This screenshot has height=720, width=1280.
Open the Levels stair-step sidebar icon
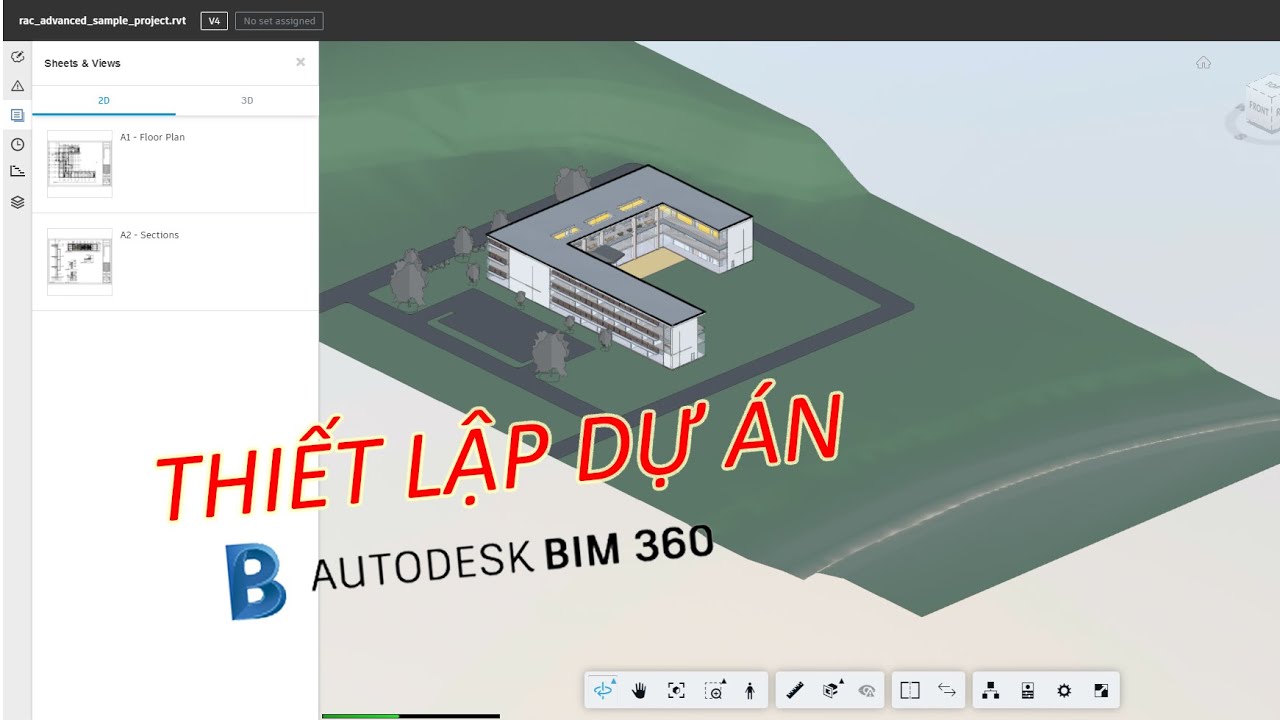tap(17, 171)
